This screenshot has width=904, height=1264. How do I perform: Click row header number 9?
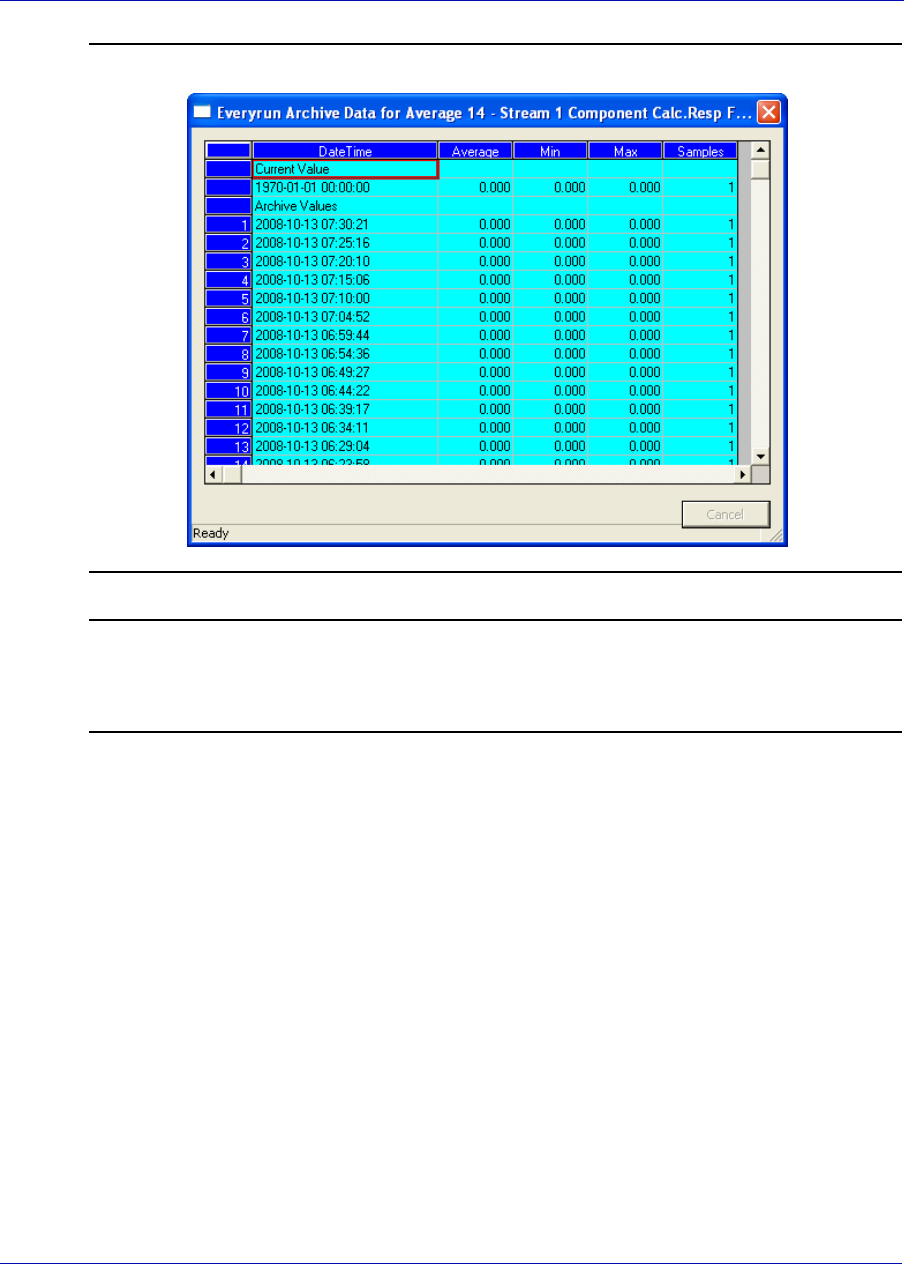coord(229,372)
